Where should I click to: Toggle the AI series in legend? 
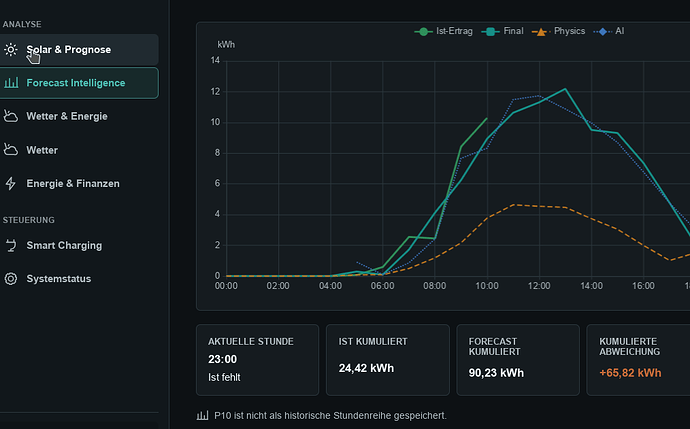[x=609, y=31]
